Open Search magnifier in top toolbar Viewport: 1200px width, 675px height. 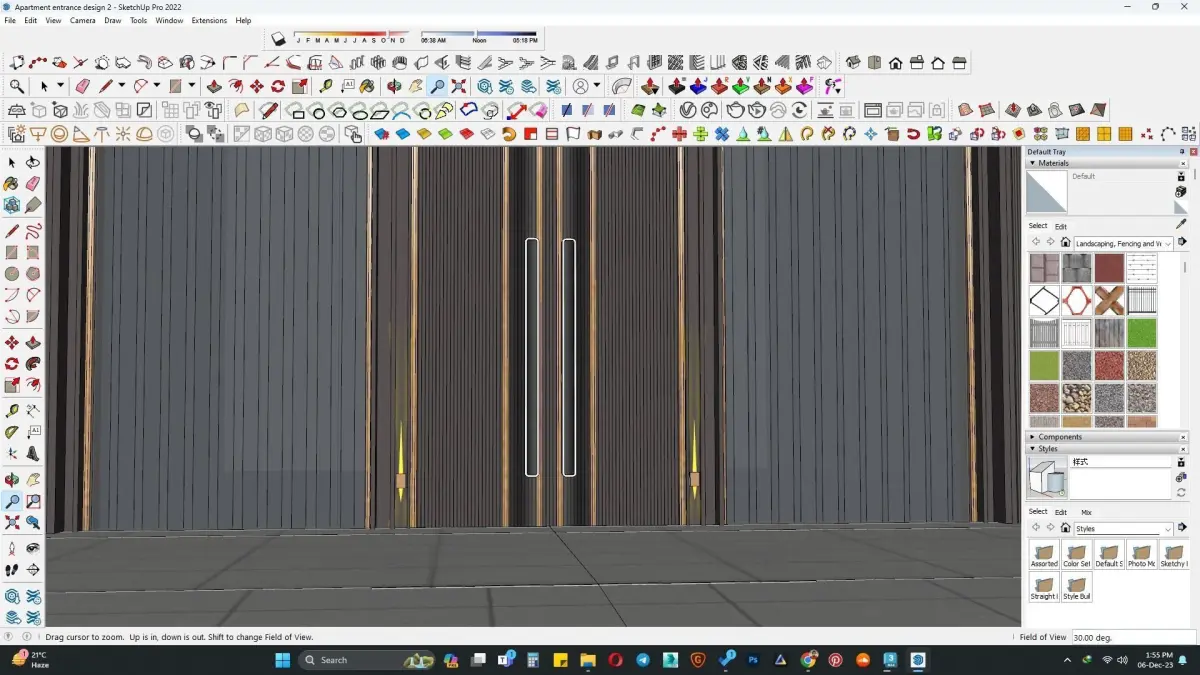[17, 87]
